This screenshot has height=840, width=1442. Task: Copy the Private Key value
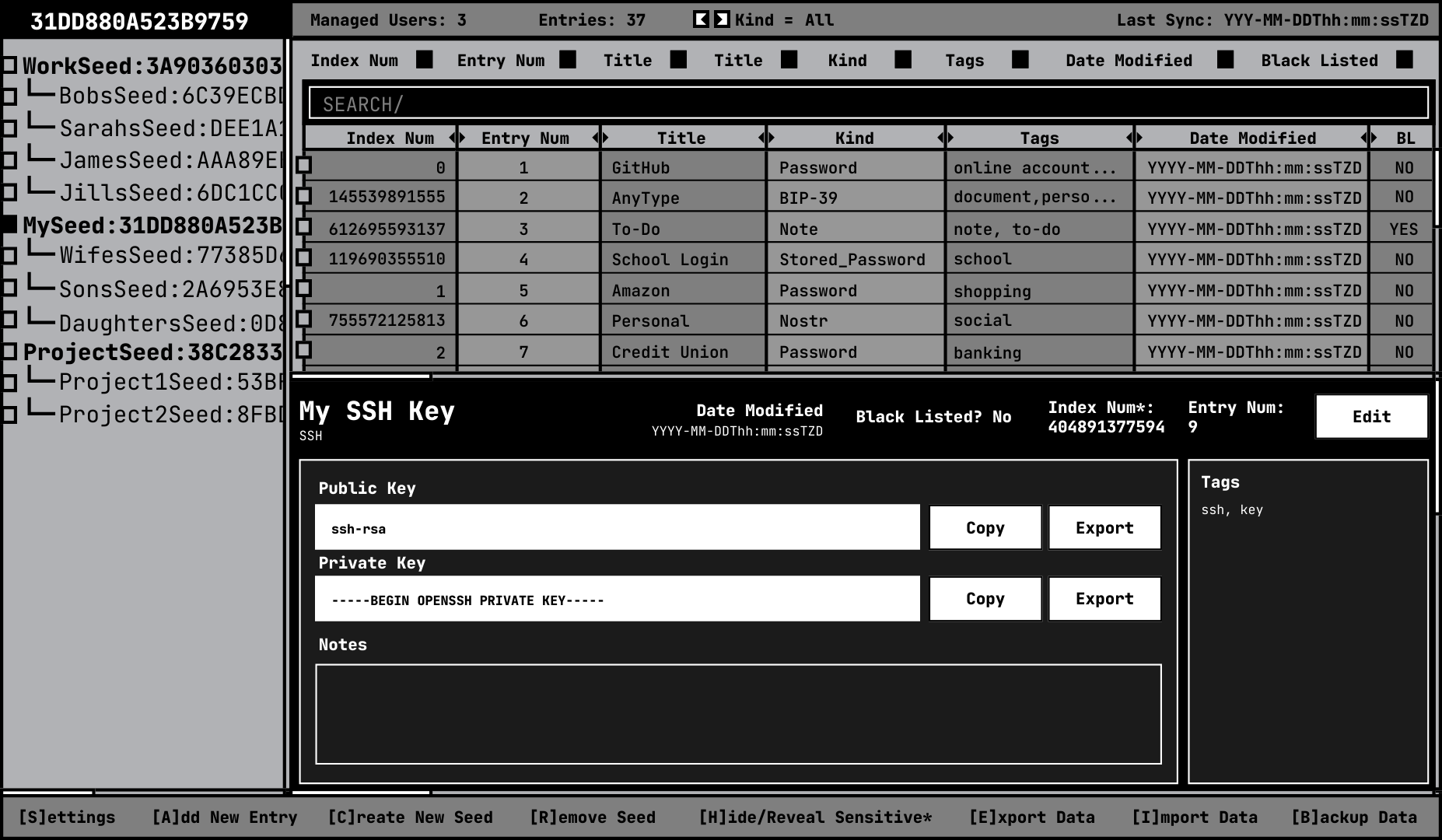985,599
